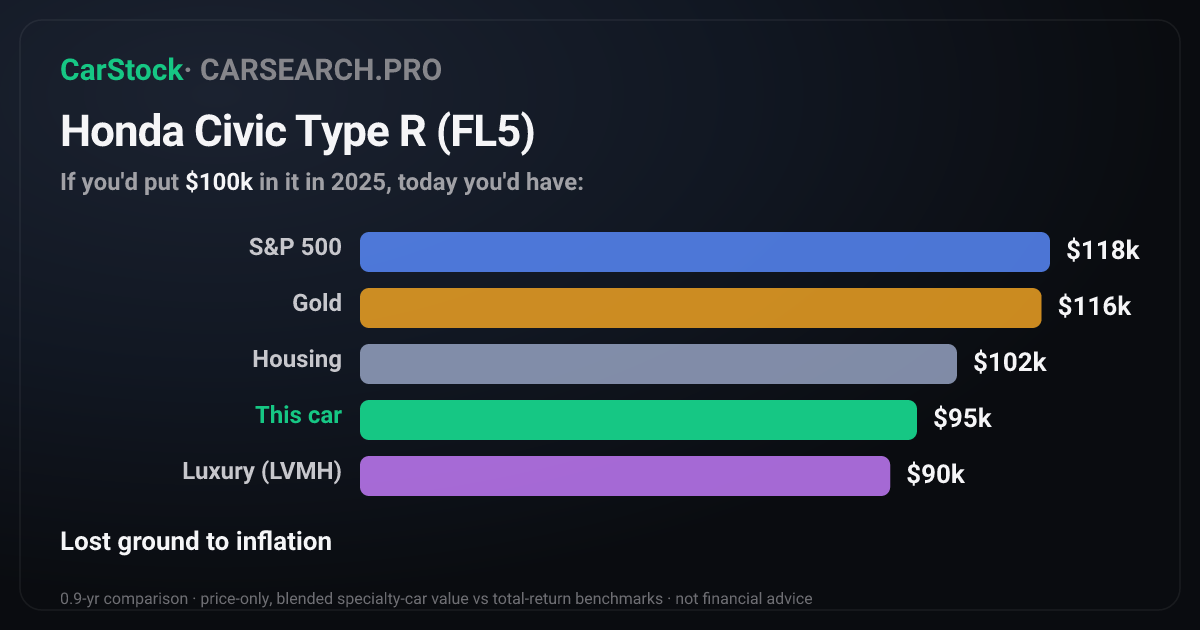Click the purple Luxury (LVMH) bar
1200x630 pixels.
625,476
